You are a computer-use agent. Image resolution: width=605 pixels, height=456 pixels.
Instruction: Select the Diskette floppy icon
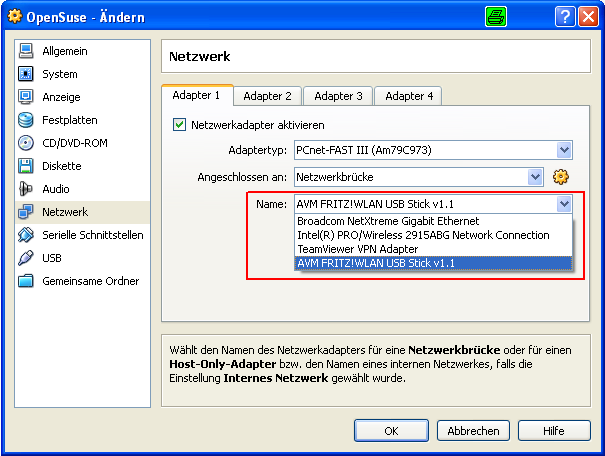pyautogui.click(x=27, y=166)
